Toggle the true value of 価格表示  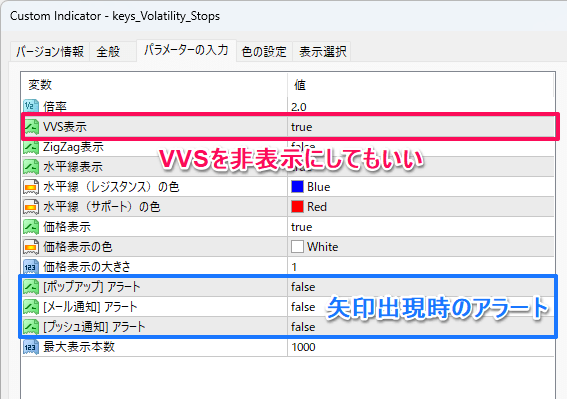coord(302,227)
